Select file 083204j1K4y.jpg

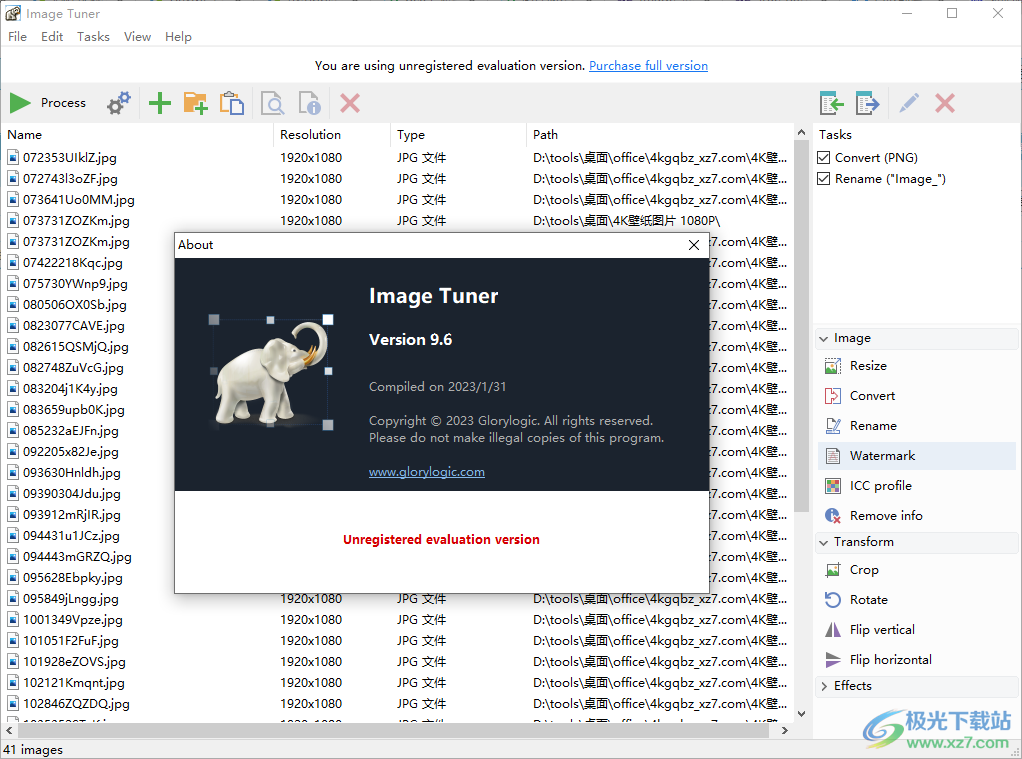[70, 389]
